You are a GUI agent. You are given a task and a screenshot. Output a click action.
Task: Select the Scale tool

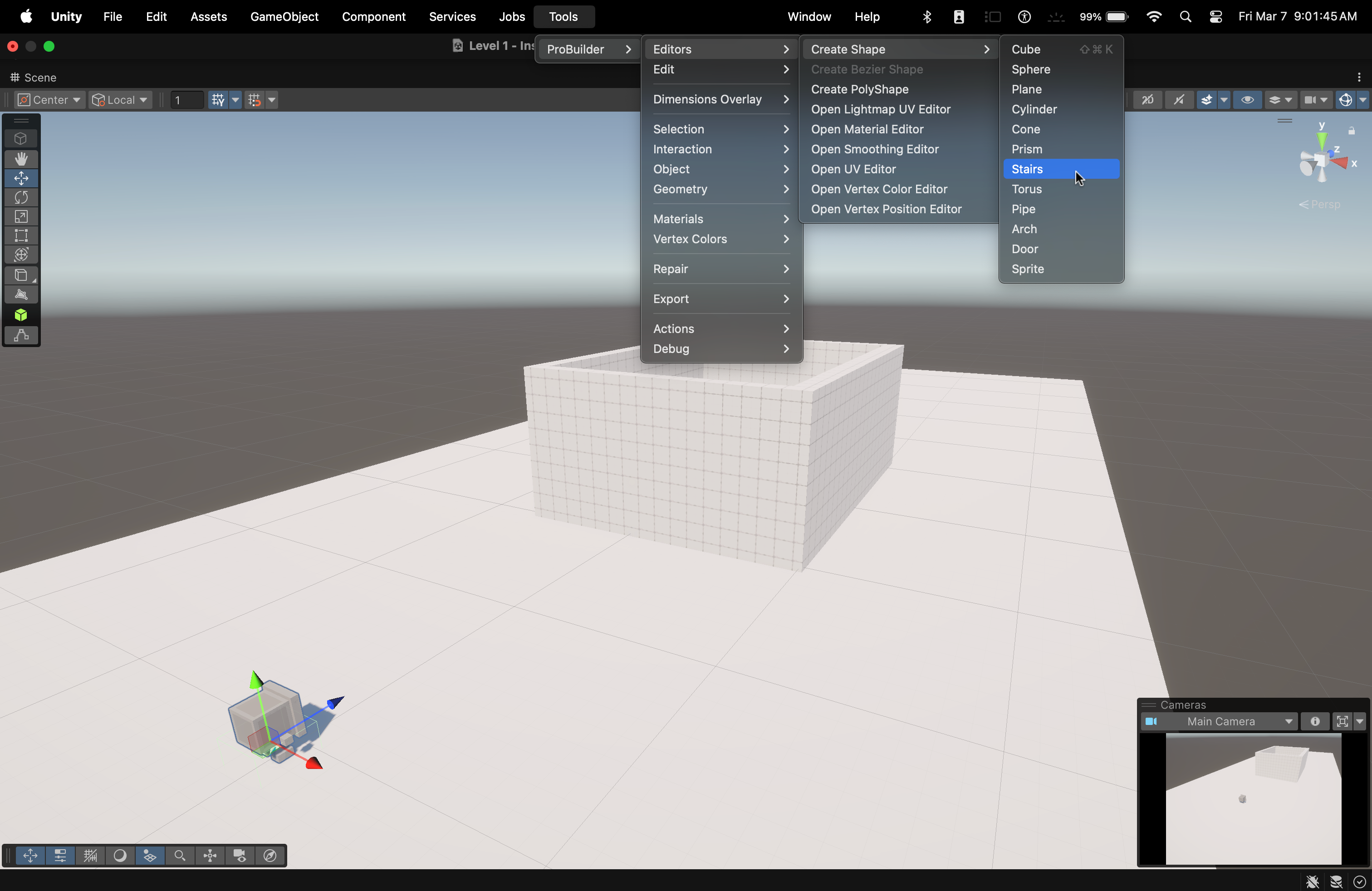point(21,217)
